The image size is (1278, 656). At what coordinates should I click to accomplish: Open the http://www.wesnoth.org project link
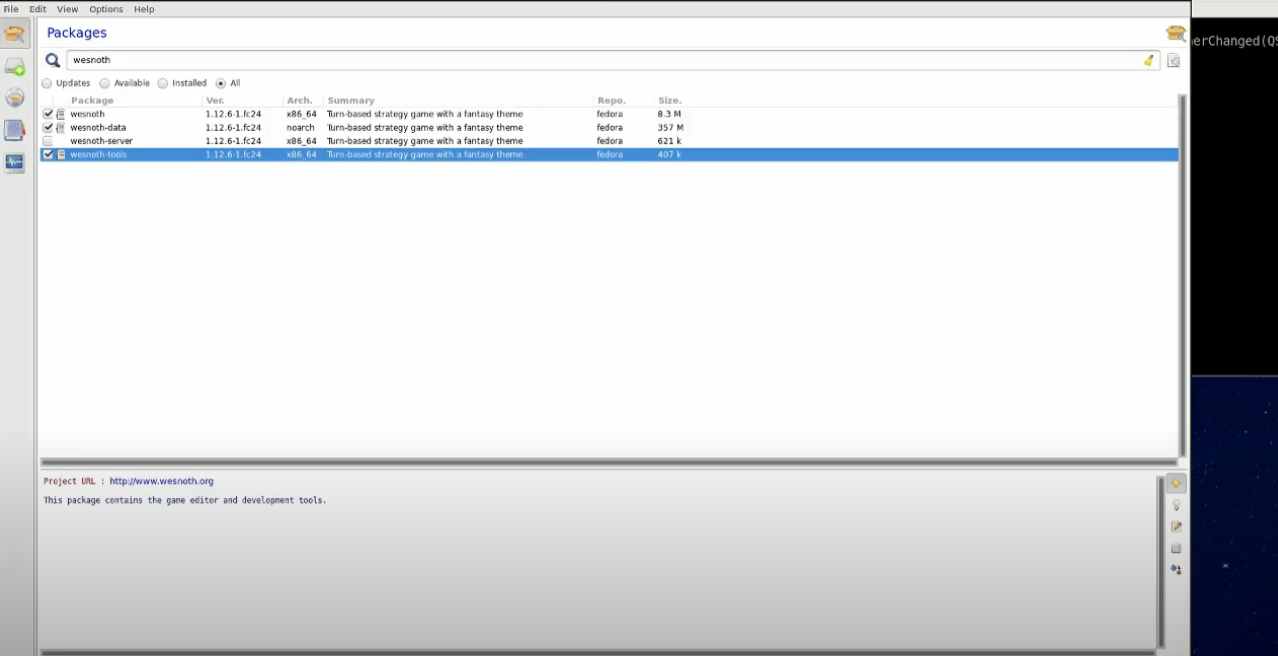pyautogui.click(x=161, y=481)
